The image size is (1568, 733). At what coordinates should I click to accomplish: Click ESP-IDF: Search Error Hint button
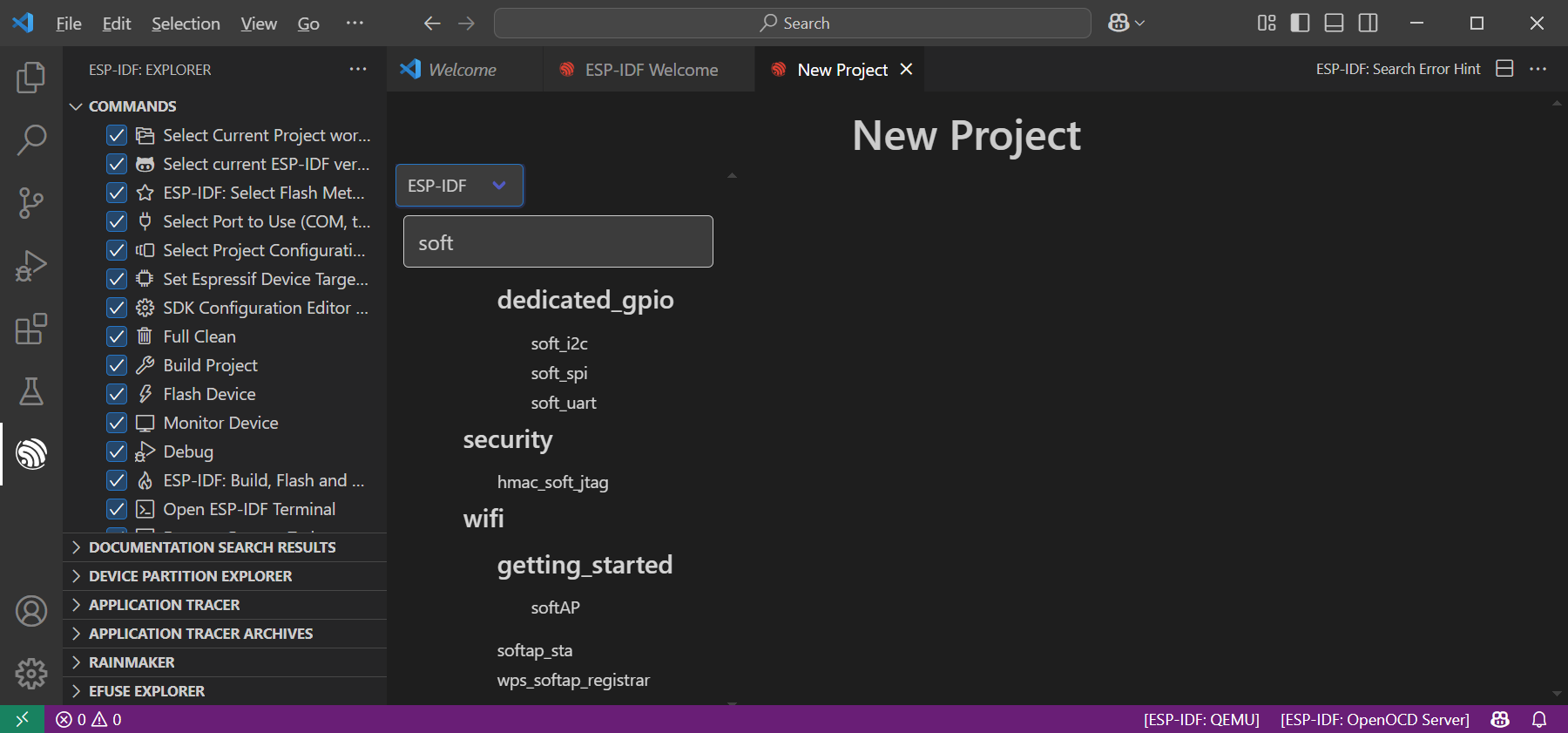click(1398, 69)
